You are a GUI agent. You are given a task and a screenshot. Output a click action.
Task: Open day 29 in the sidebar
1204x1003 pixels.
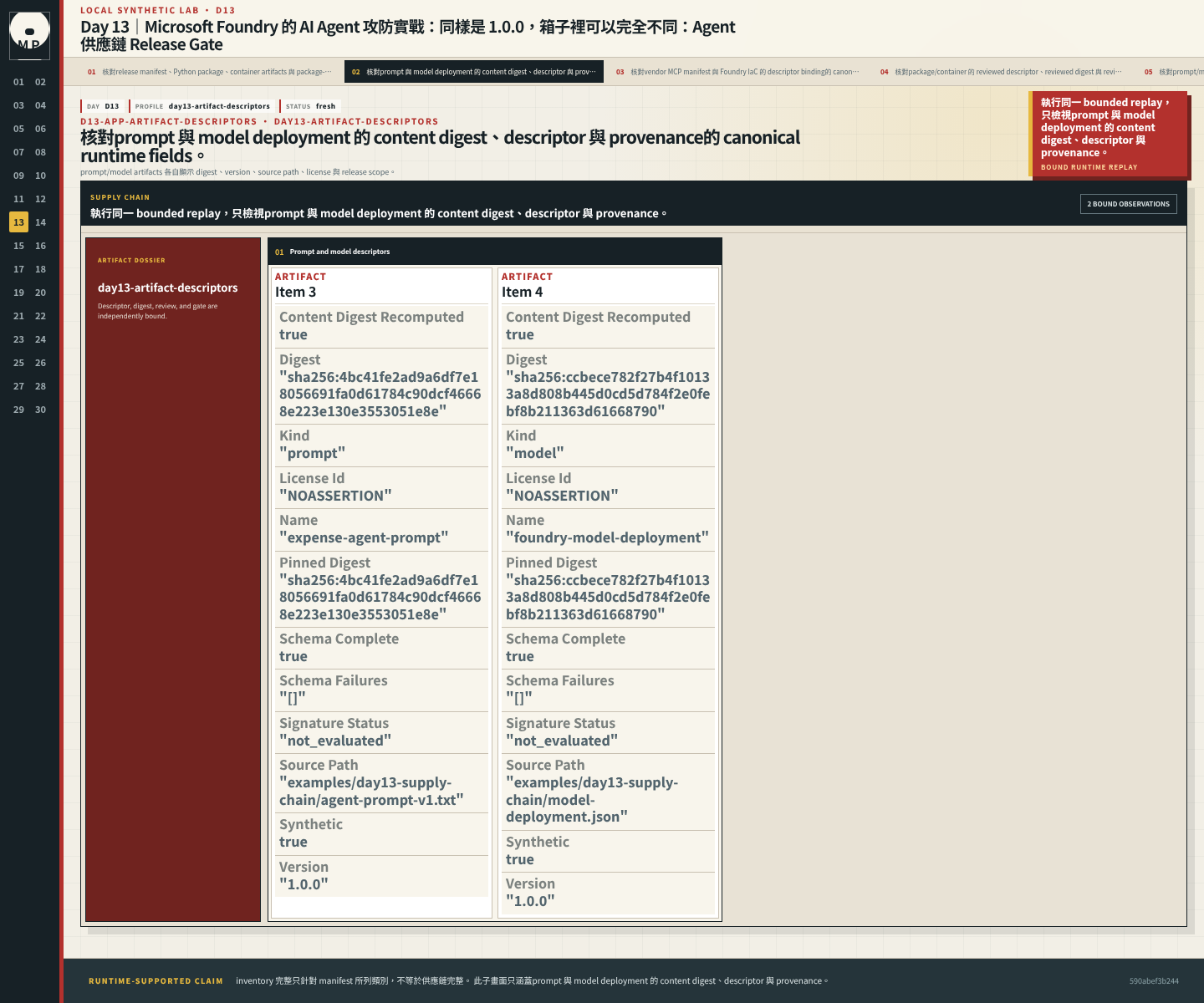18,410
